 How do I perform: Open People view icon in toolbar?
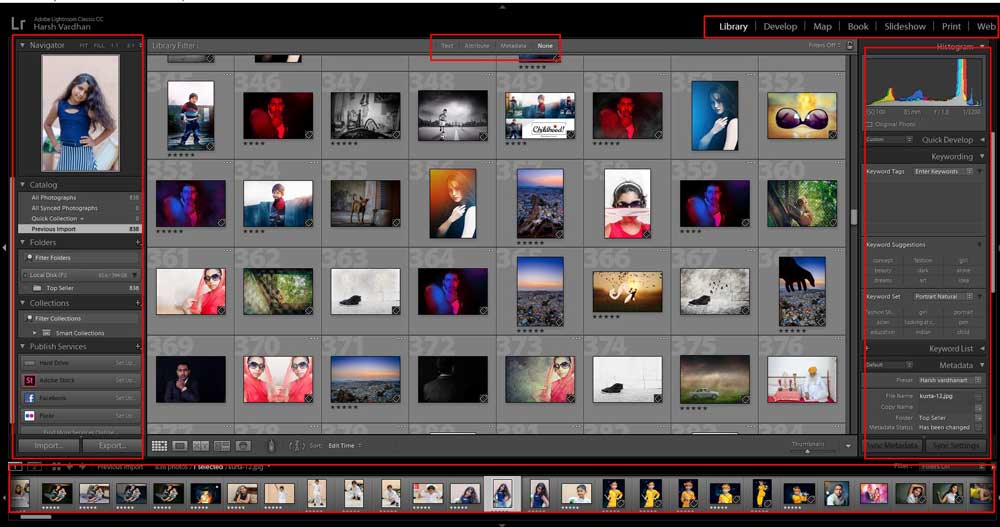(243, 446)
